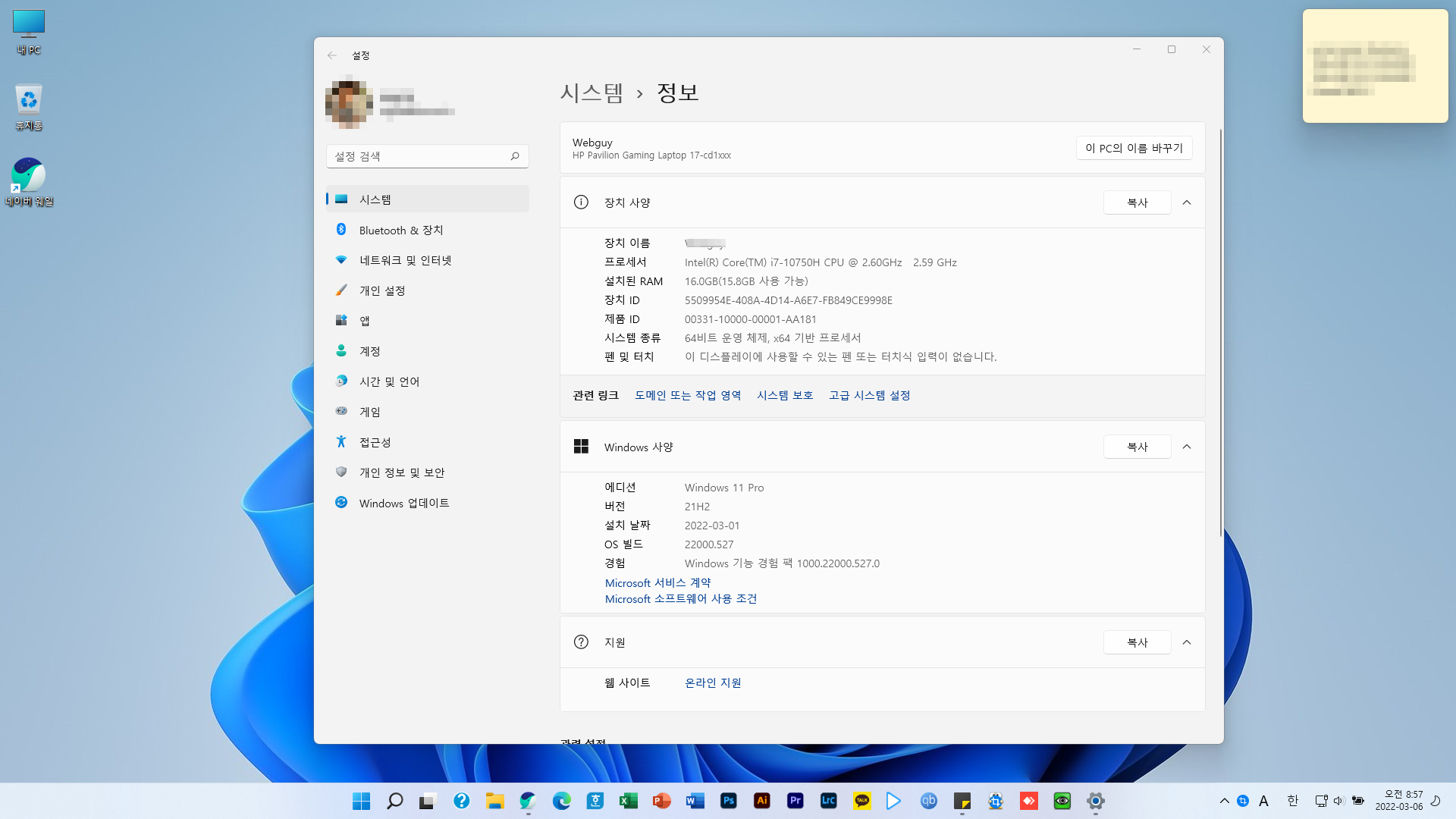Copy Windows 사양 details with 복사

tap(1137, 447)
